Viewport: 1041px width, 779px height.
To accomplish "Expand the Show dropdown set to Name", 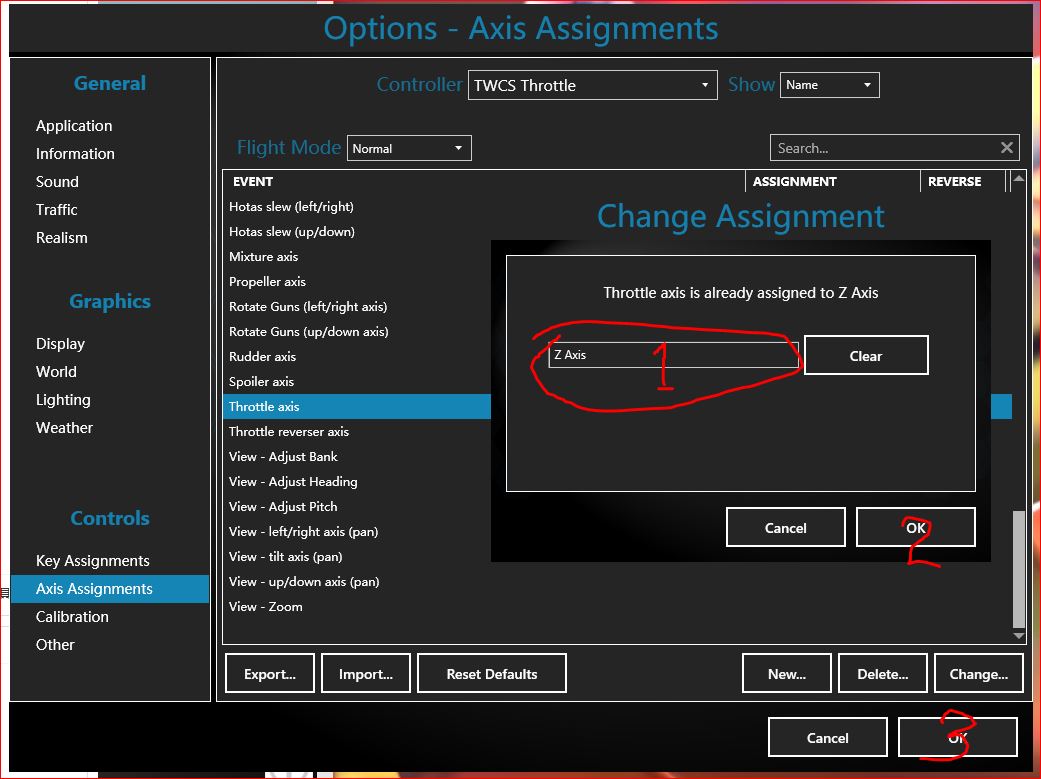I will (x=829, y=85).
